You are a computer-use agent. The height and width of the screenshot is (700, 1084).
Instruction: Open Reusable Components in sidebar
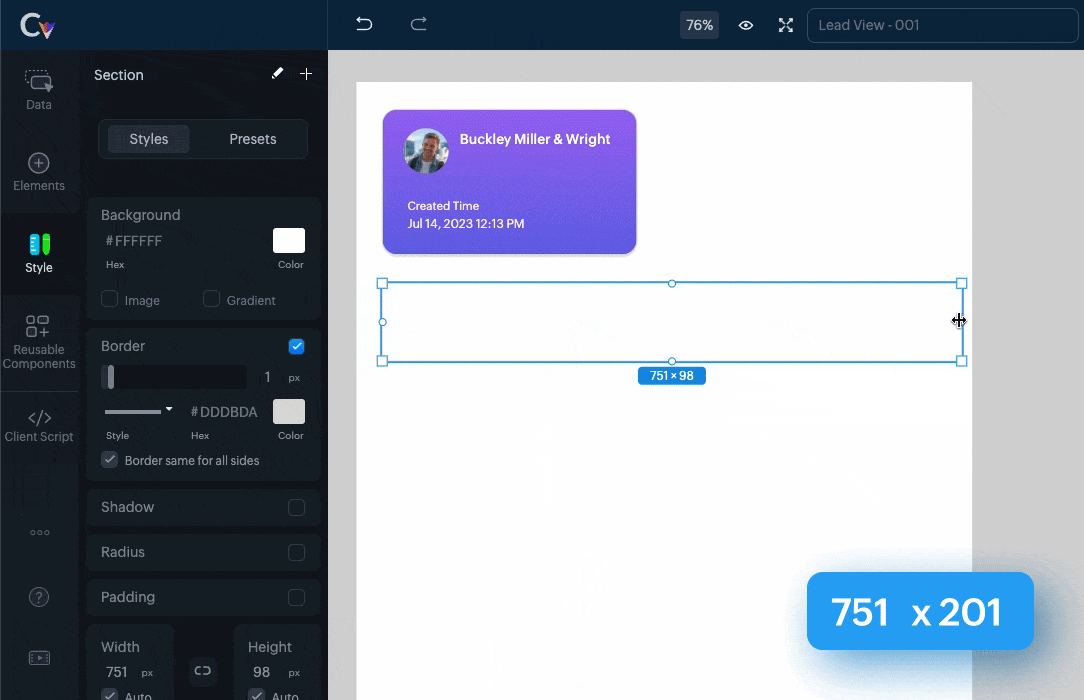pos(39,342)
